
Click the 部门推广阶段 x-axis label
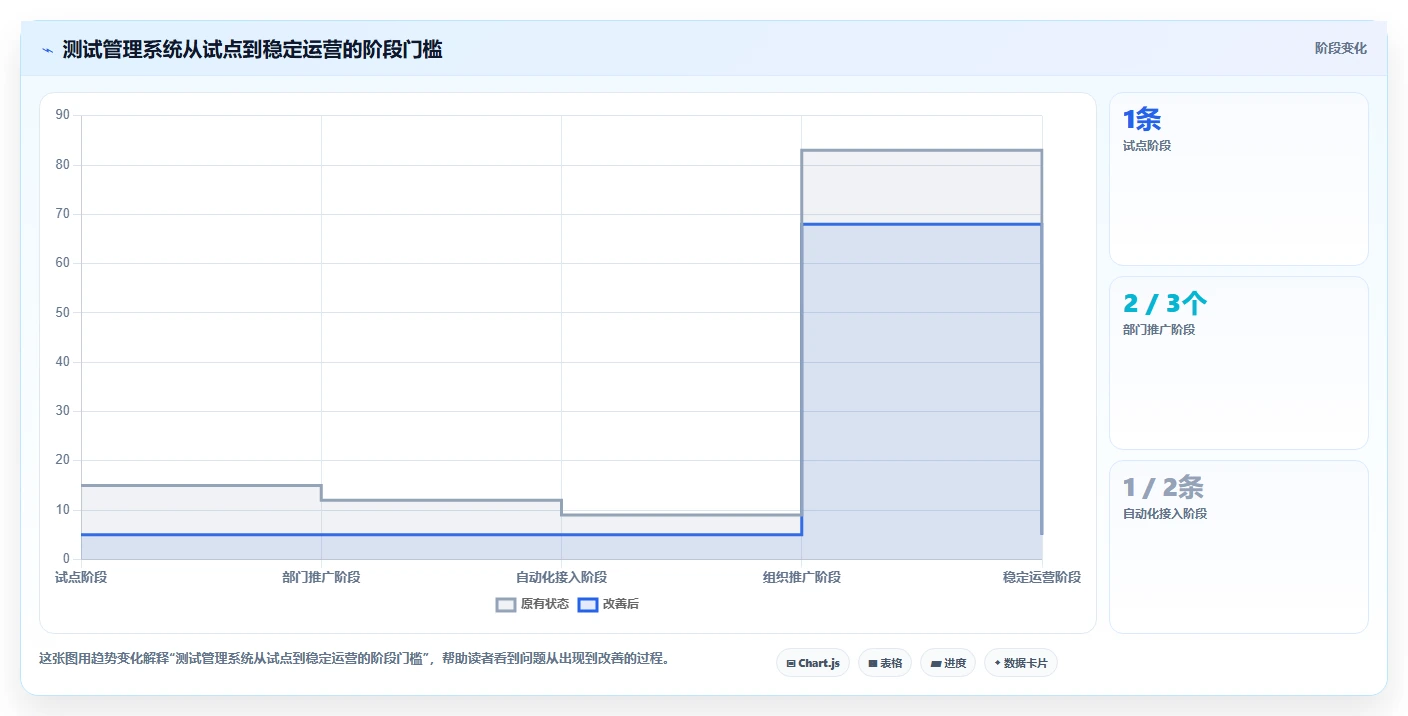pyautogui.click(x=321, y=577)
